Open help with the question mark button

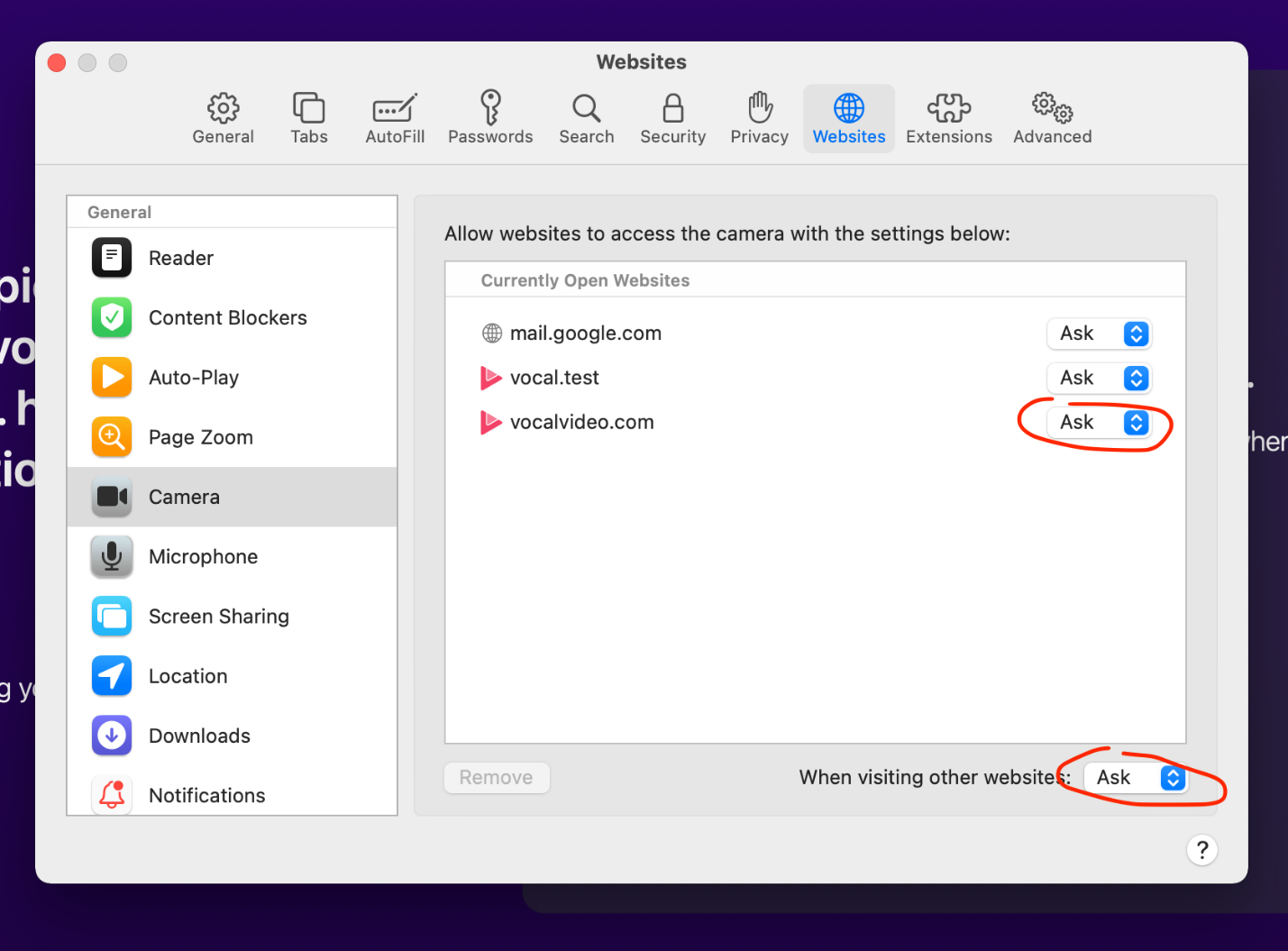click(x=1201, y=850)
